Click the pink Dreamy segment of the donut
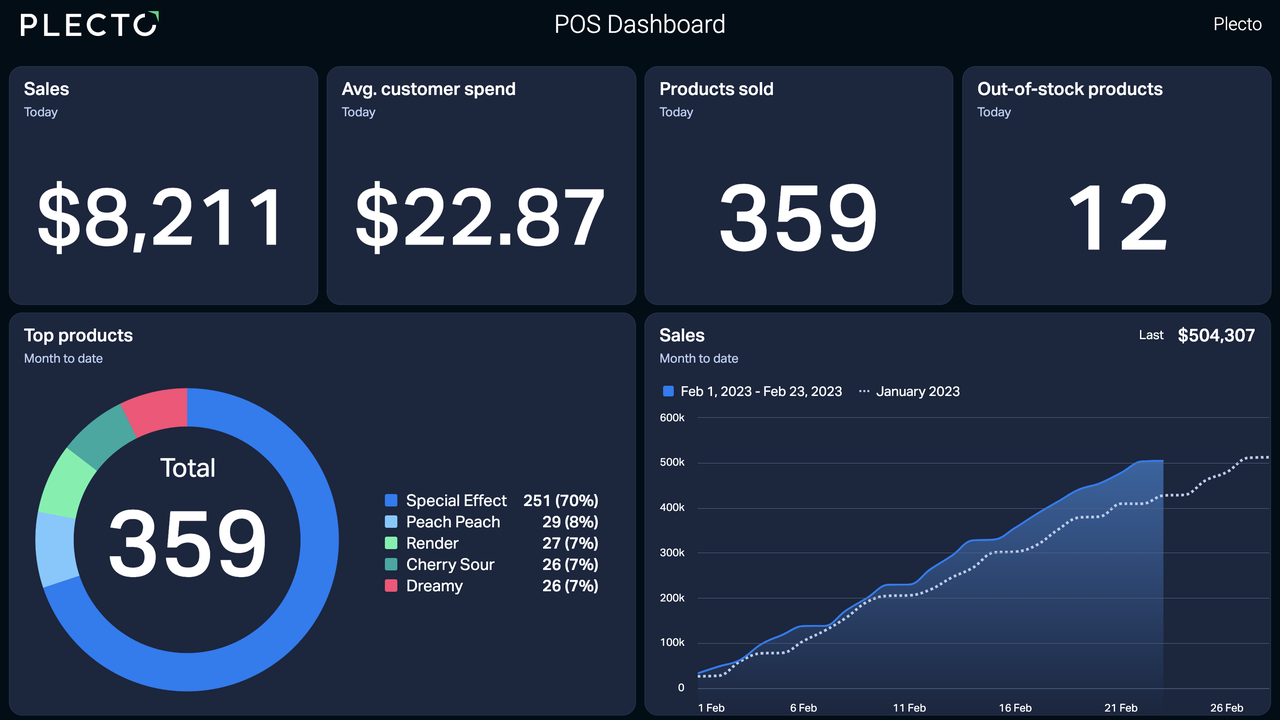Viewport: 1280px width, 720px height. click(157, 412)
